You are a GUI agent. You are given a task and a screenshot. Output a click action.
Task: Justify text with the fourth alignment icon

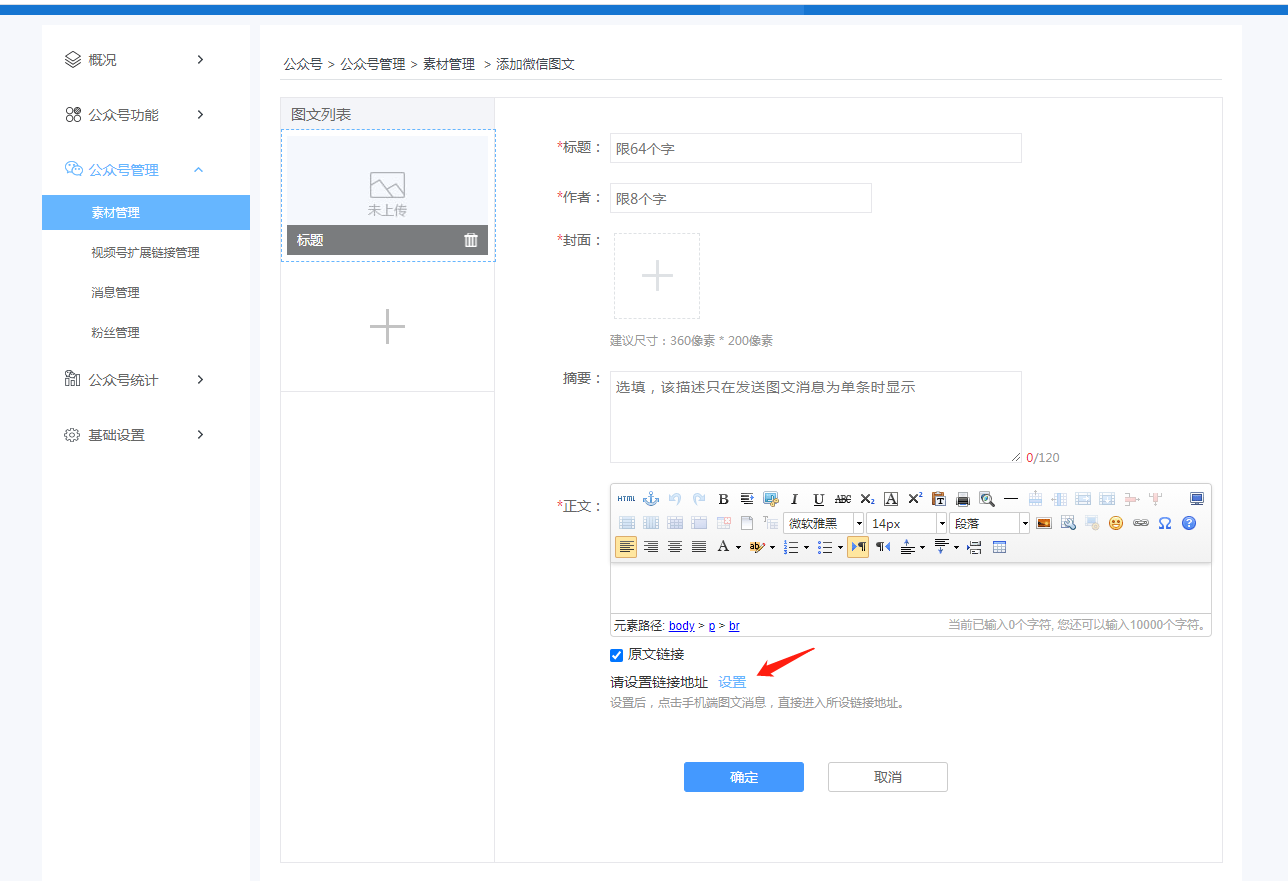[699, 547]
